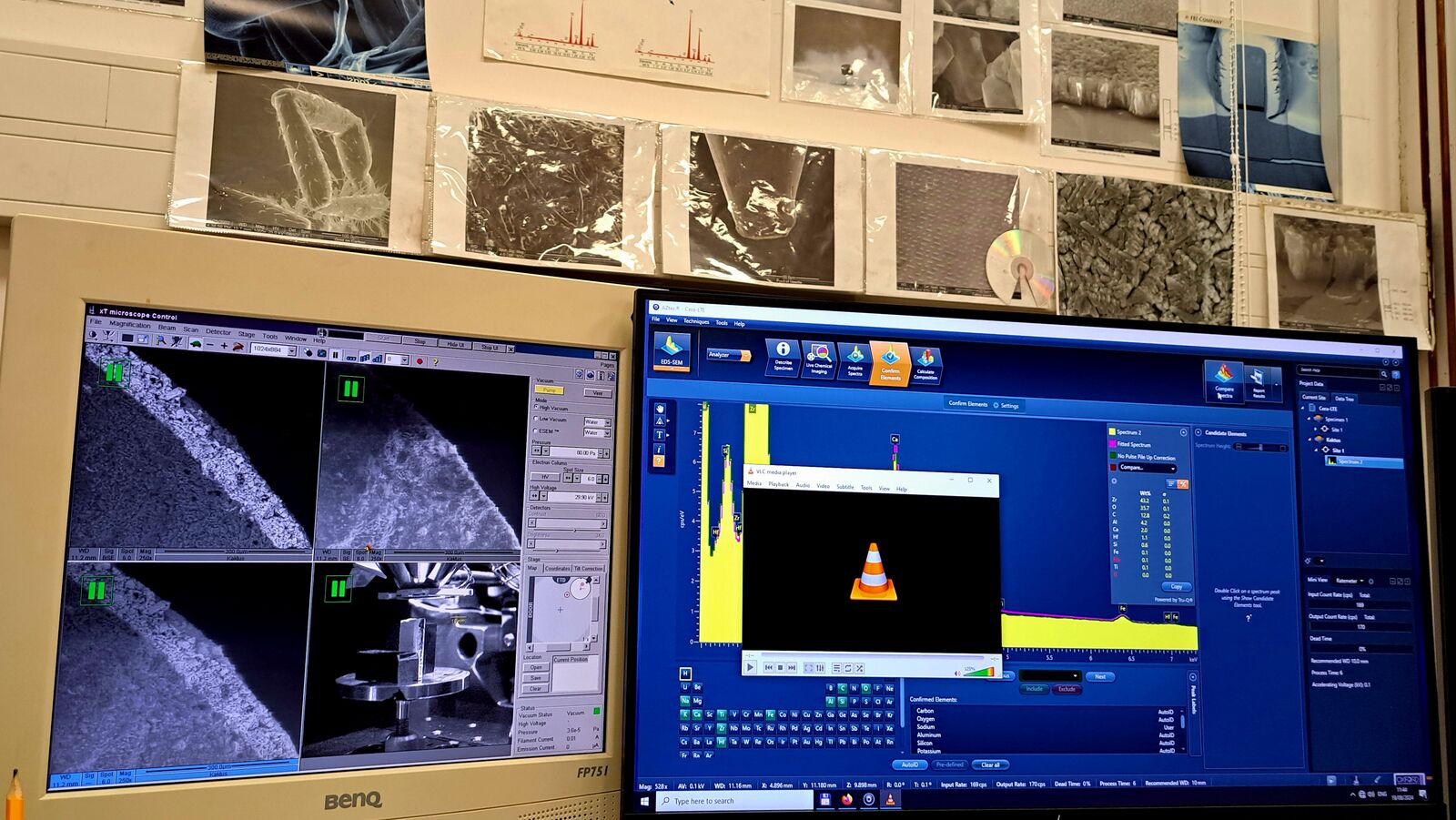Click the info tool beside the spectrum

[660, 449]
